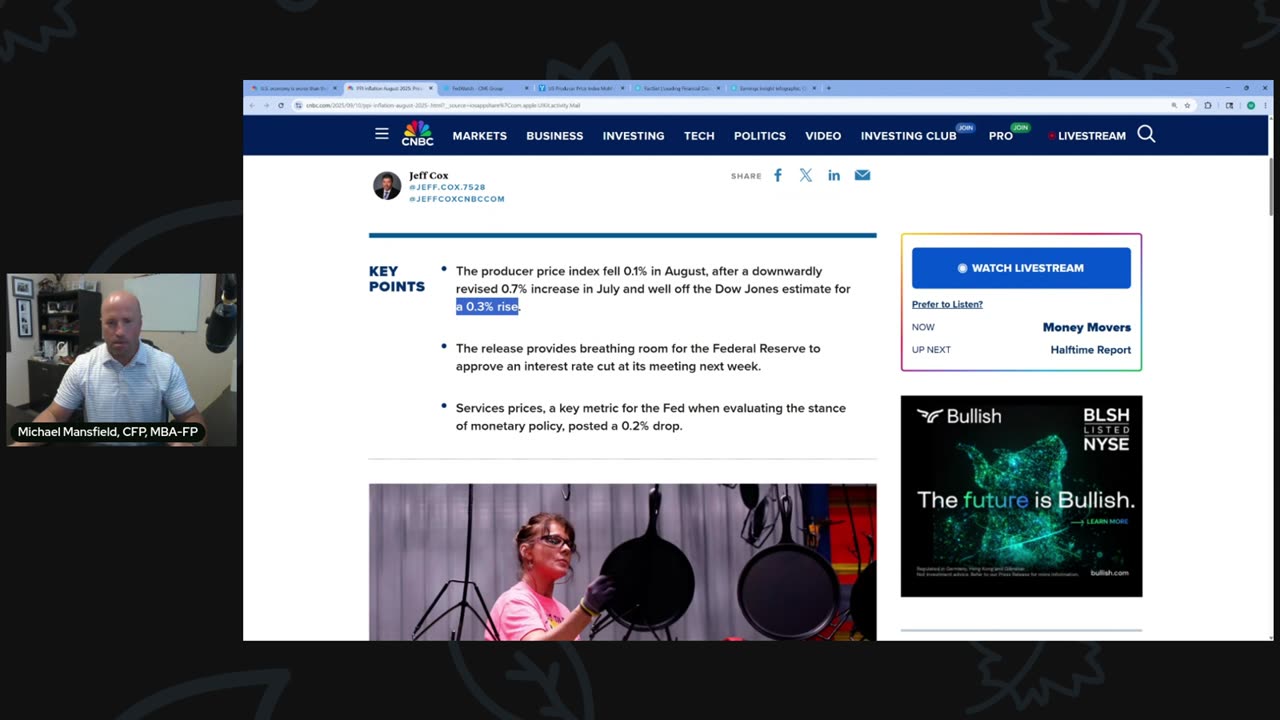
Task: View site information icon in address bar
Action: click(299, 105)
